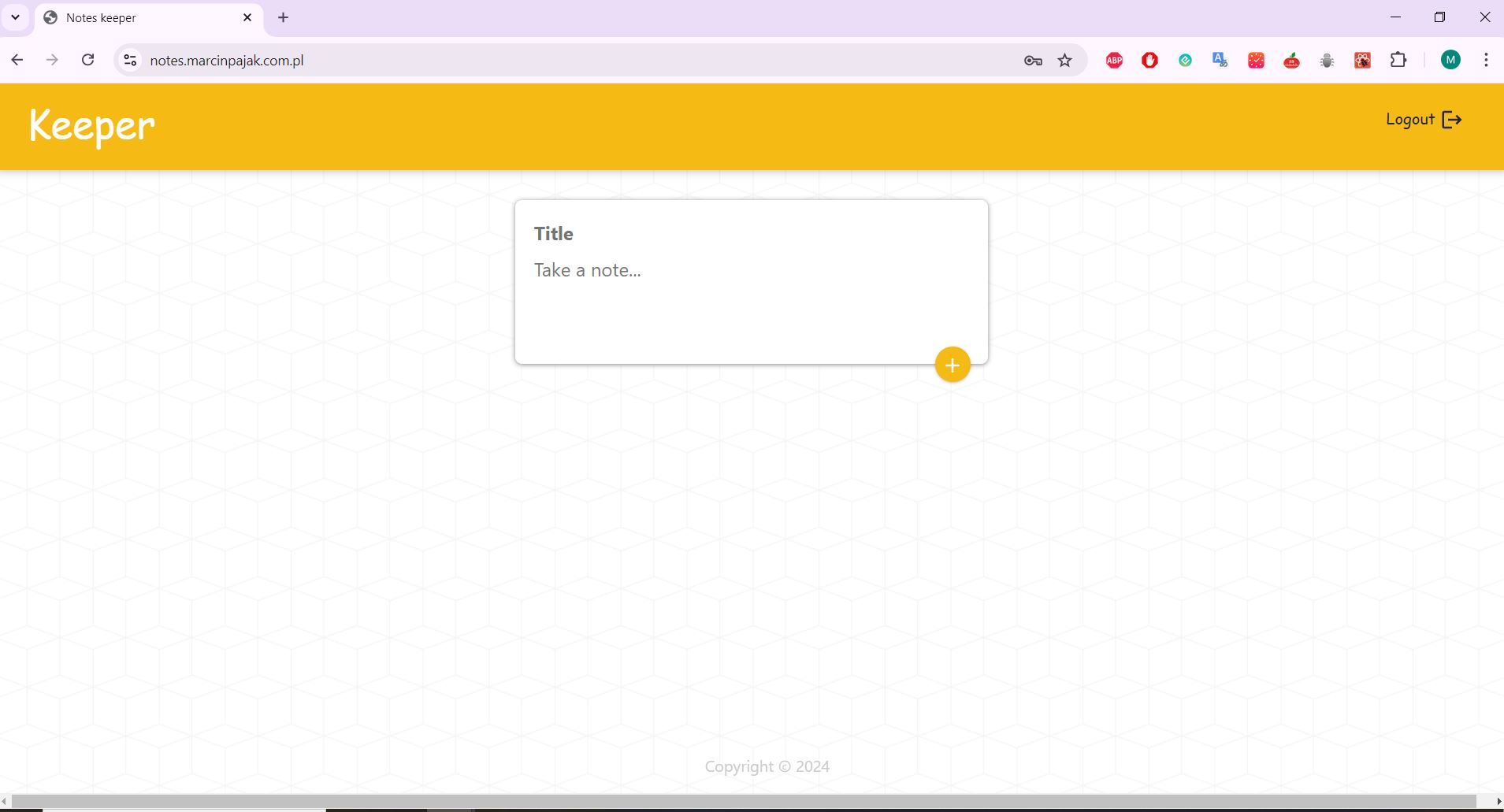Click the yellow add note plus button
The width and height of the screenshot is (1504, 812).
953,365
